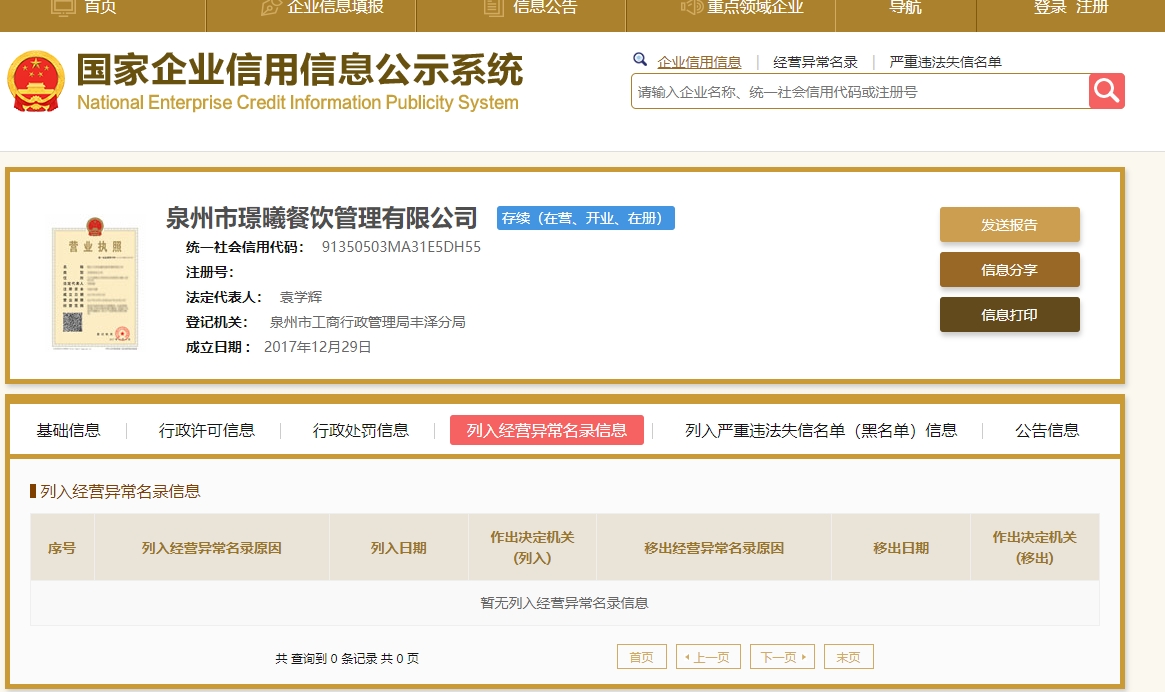Click the 注册 register link
The height and width of the screenshot is (692, 1165).
[x=1092, y=7]
